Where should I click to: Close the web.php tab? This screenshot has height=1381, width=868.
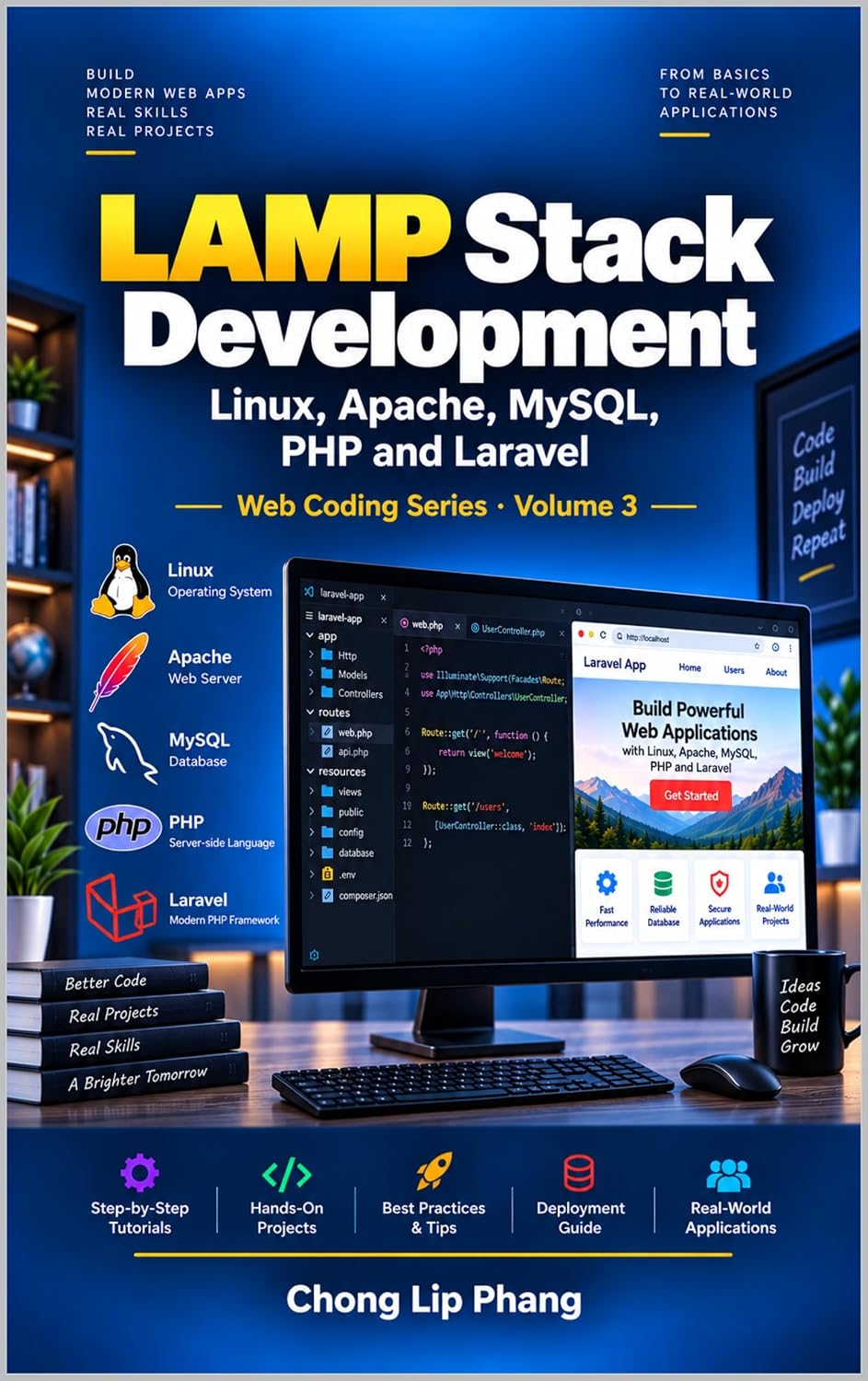click(457, 626)
